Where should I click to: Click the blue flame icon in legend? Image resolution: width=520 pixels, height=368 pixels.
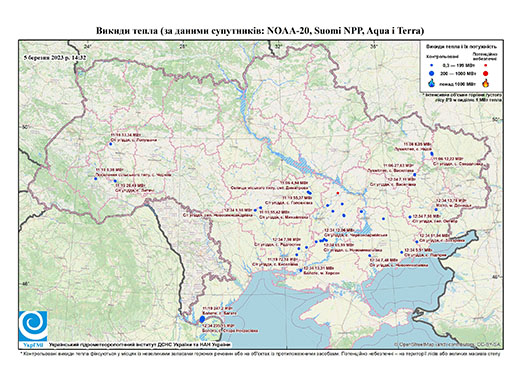(432, 83)
